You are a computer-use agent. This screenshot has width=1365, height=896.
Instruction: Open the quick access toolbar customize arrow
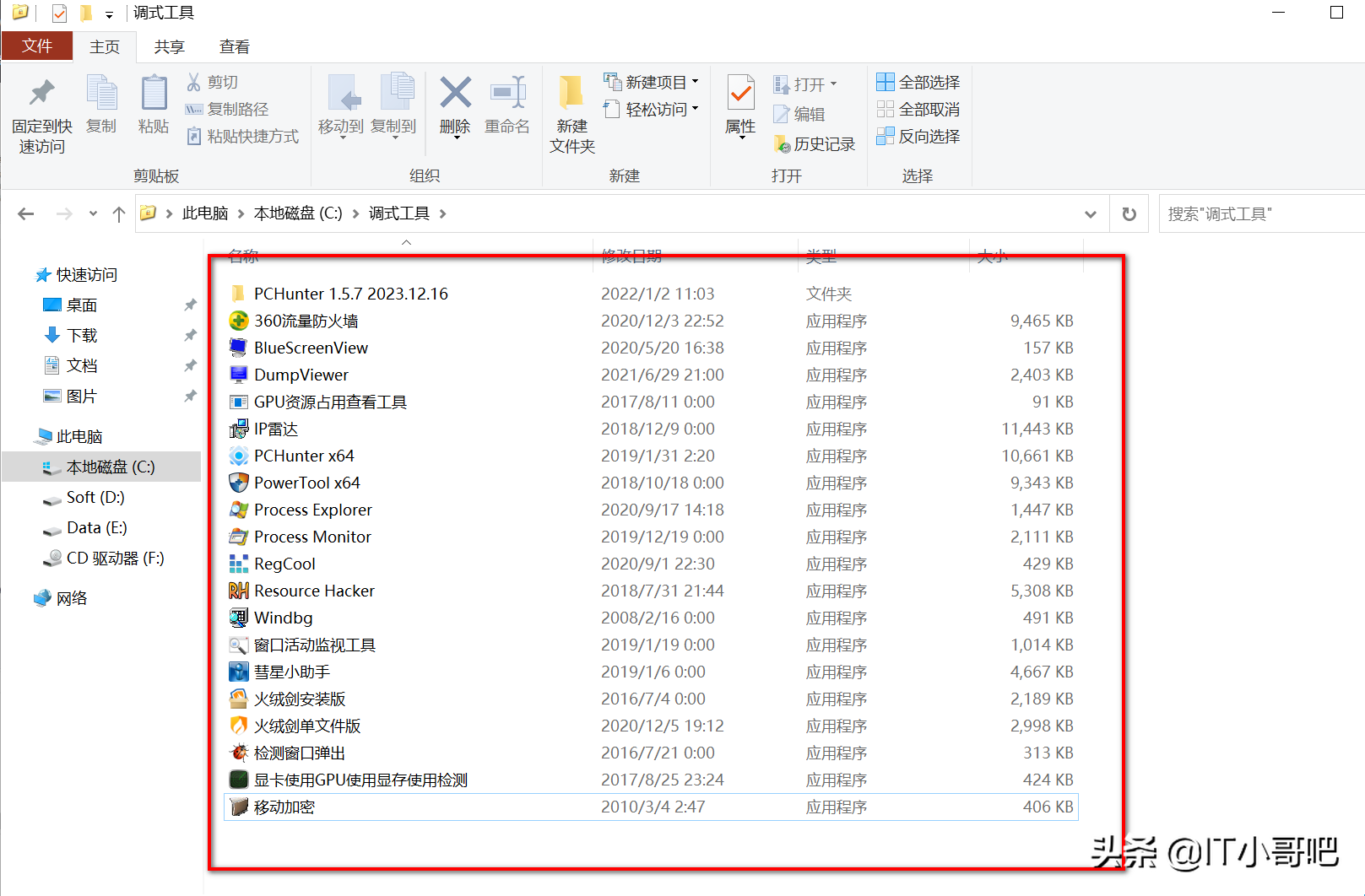(x=110, y=13)
